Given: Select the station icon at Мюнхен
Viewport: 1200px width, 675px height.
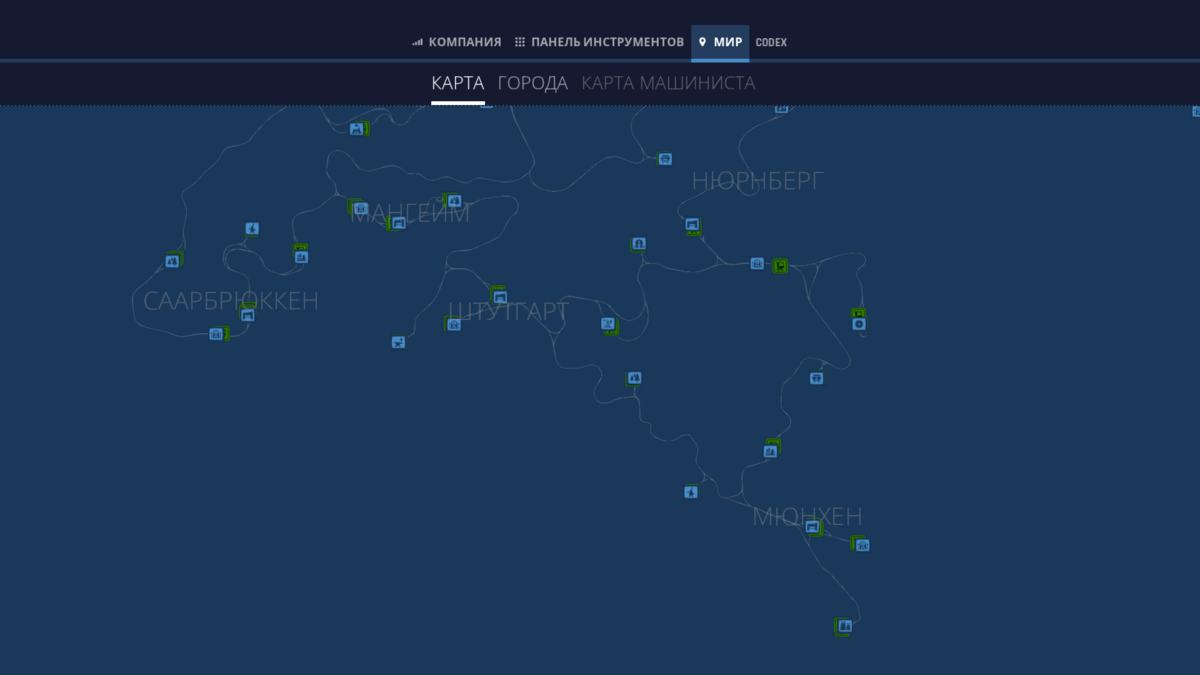Looking at the screenshot, I should [x=812, y=526].
